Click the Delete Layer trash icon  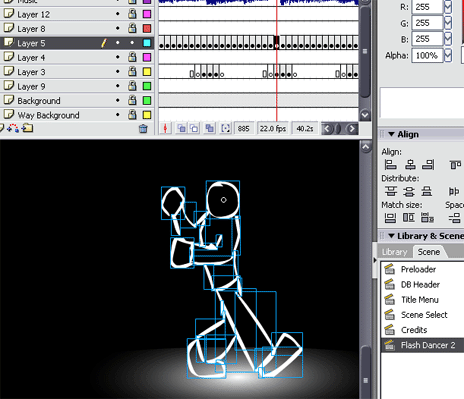pos(143,129)
